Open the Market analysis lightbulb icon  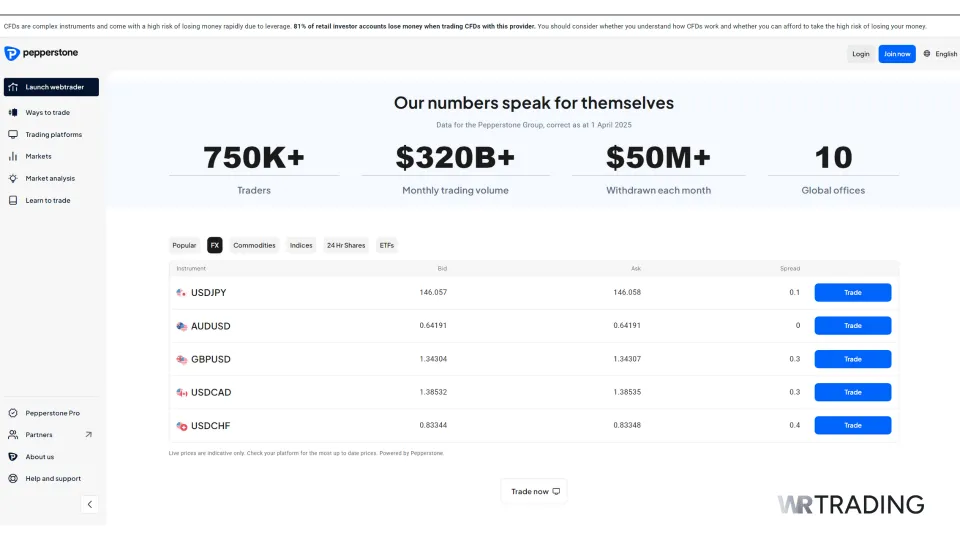[x=13, y=178]
